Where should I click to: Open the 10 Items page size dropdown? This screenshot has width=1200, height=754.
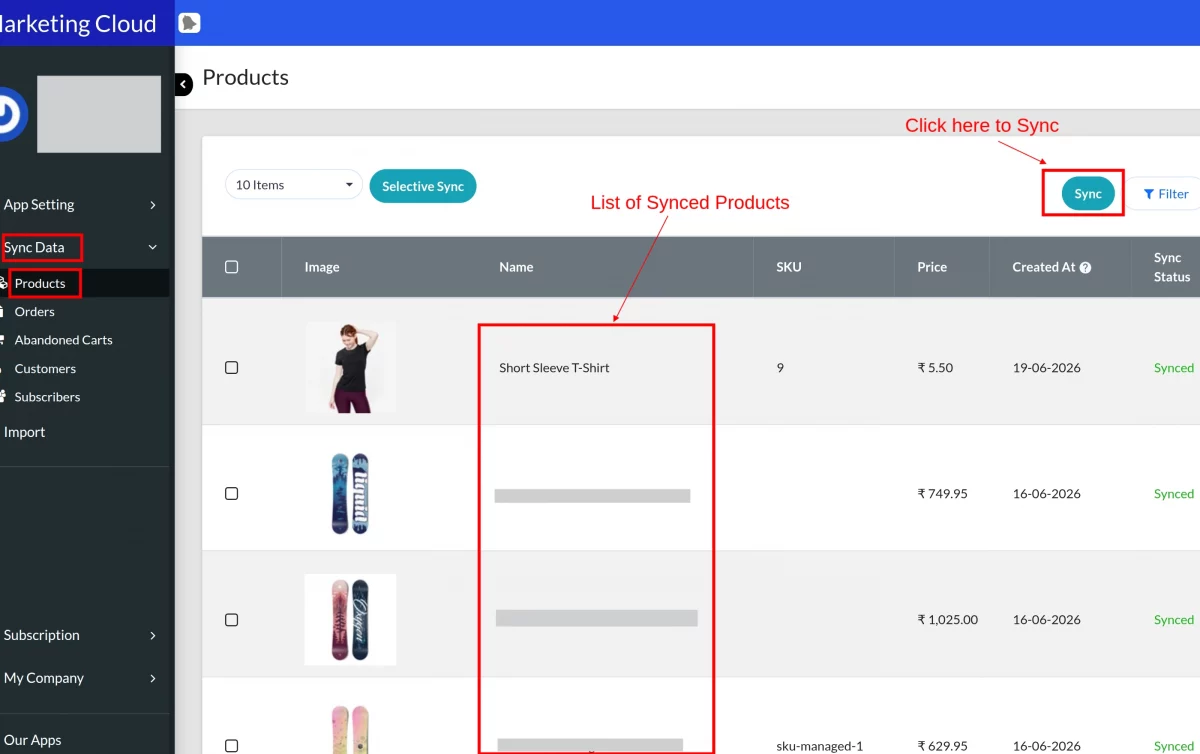tap(294, 185)
